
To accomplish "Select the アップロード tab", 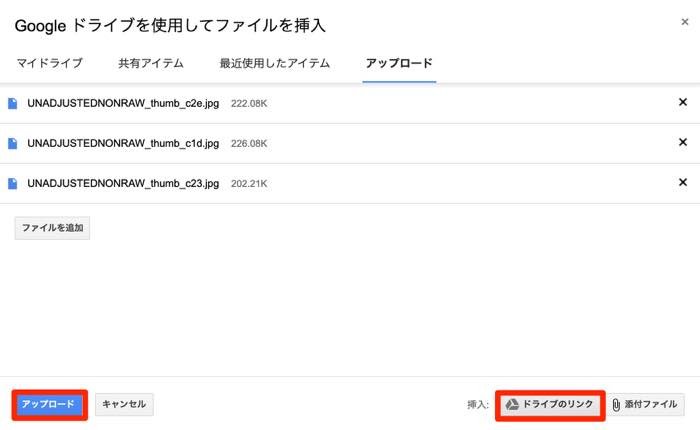I will 399,63.
